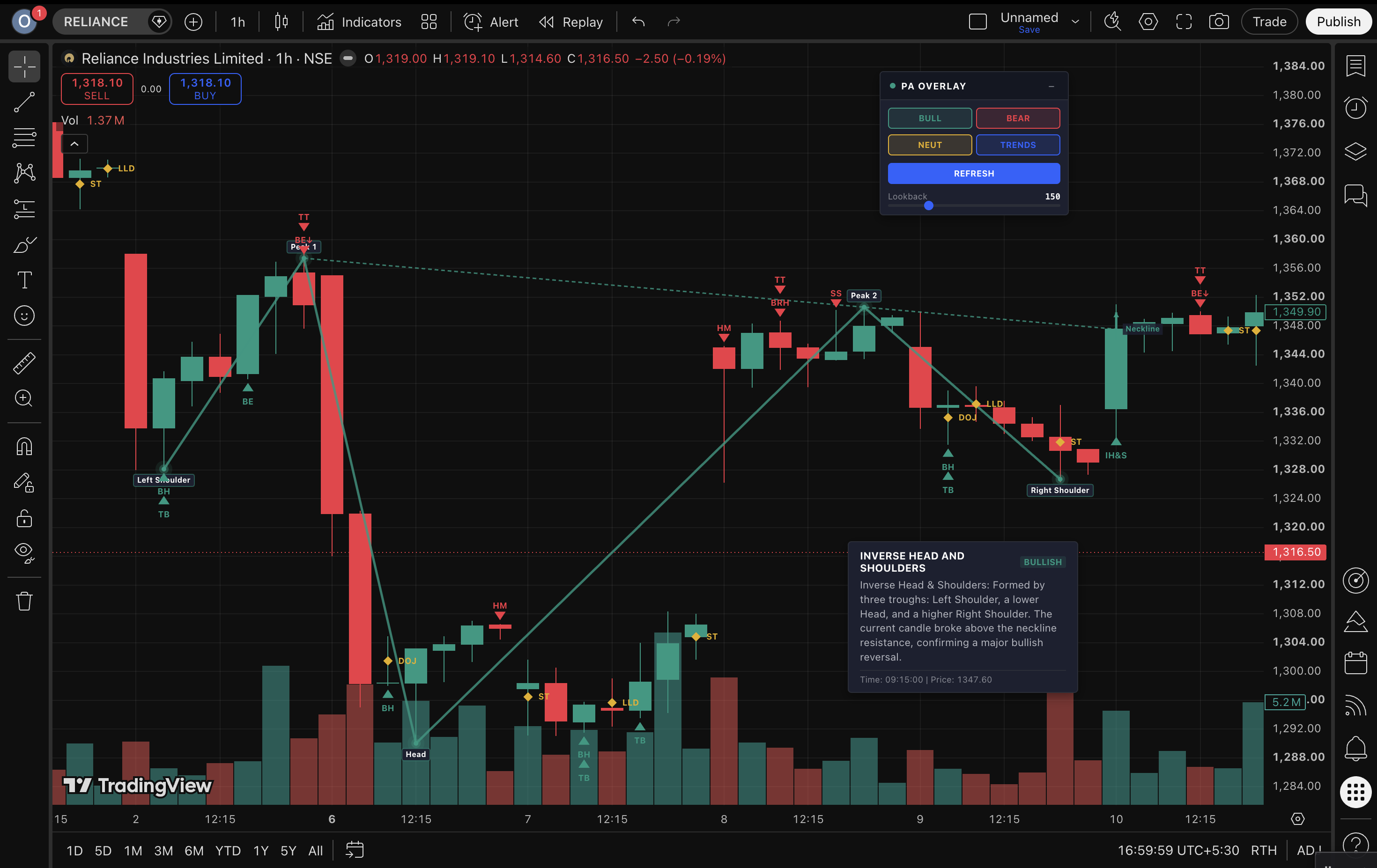This screenshot has width=1377, height=868.
Task: Create an Alert
Action: 491,22
